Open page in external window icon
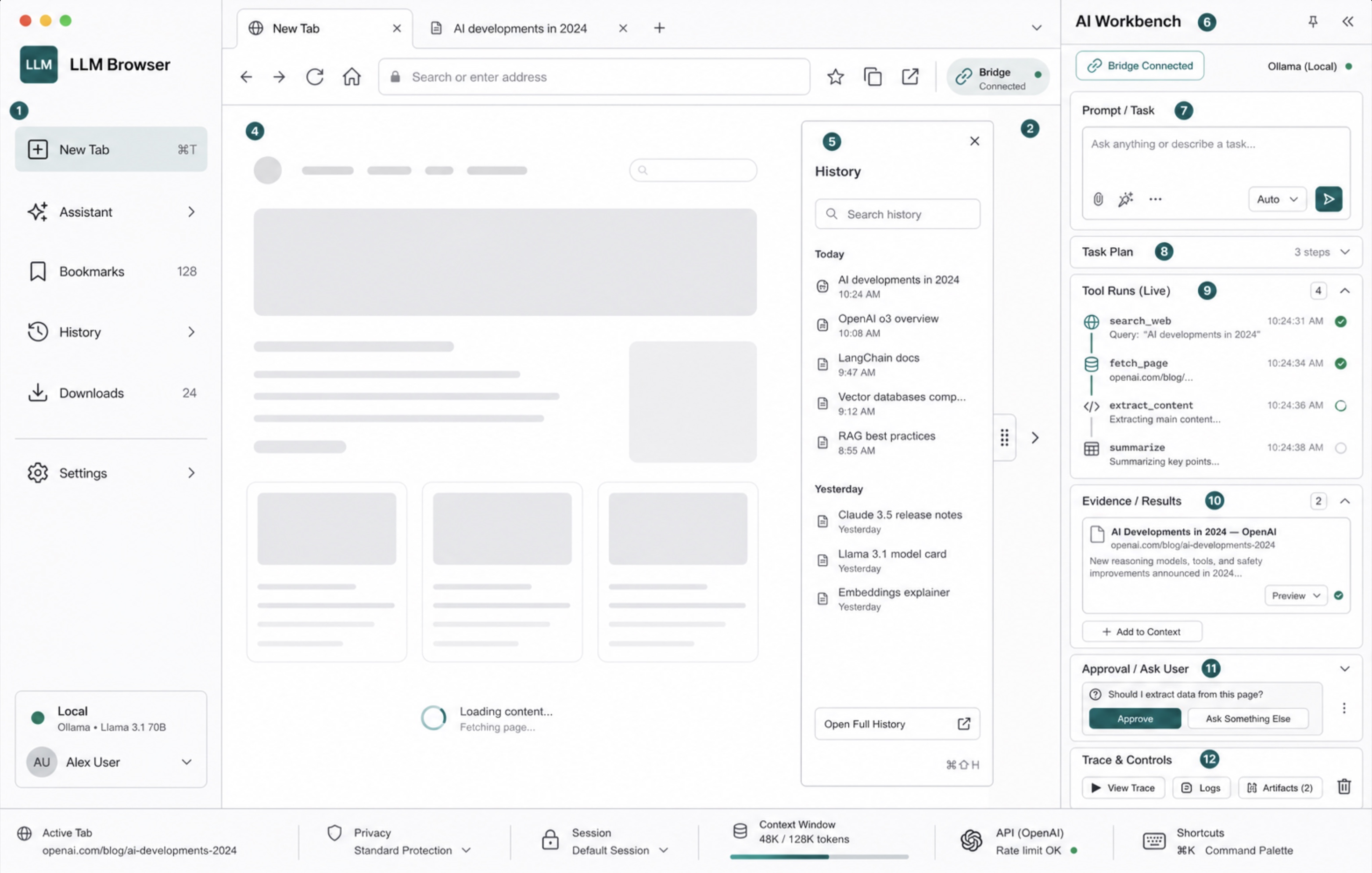This screenshot has height=873, width=1372. (x=910, y=76)
